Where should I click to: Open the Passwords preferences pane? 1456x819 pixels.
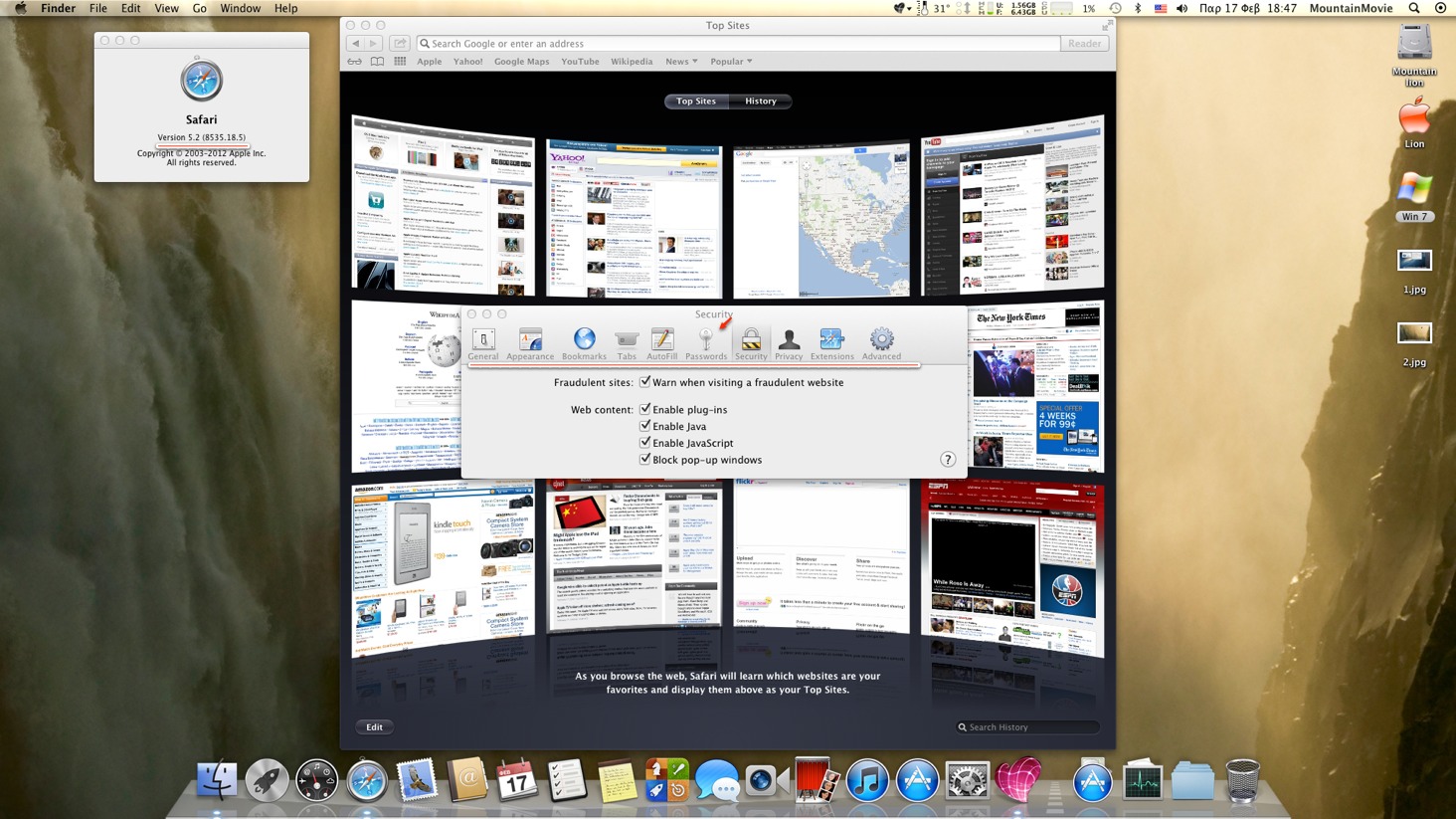[706, 344]
